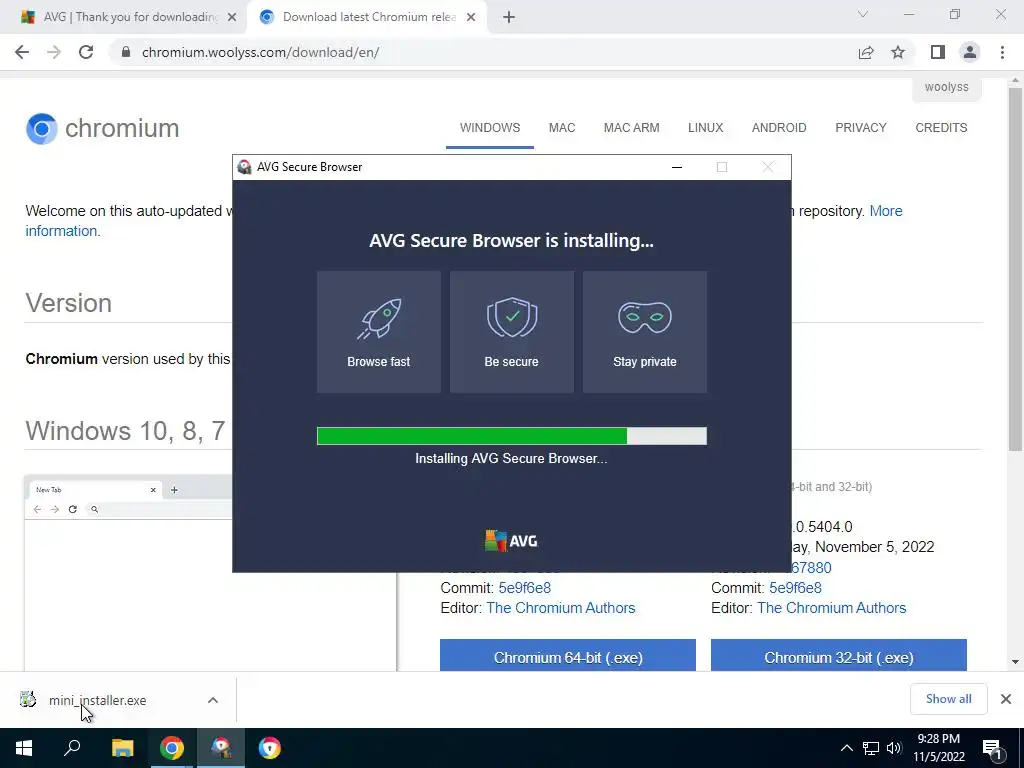Click the page vertical scrollbar

[x=1015, y=269]
